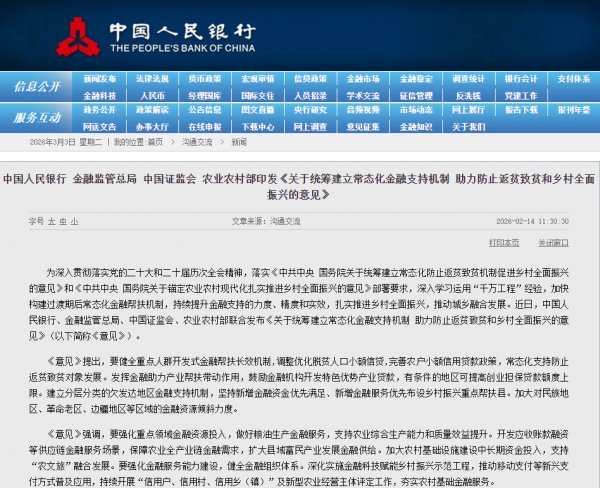
Task: Go to 人员招录 page
Action: click(x=310, y=96)
